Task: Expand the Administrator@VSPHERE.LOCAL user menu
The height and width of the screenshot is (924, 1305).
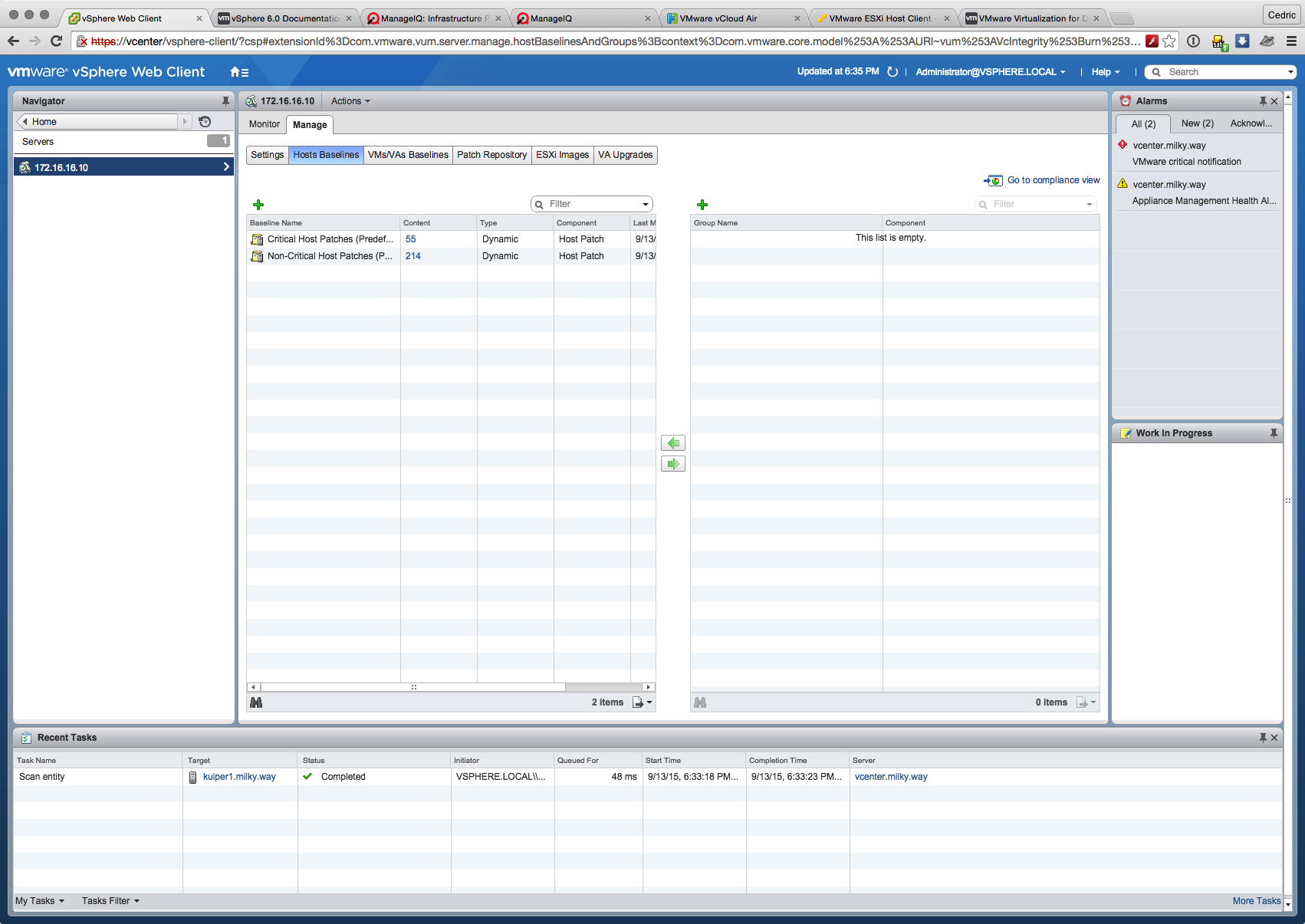Action: tap(991, 72)
